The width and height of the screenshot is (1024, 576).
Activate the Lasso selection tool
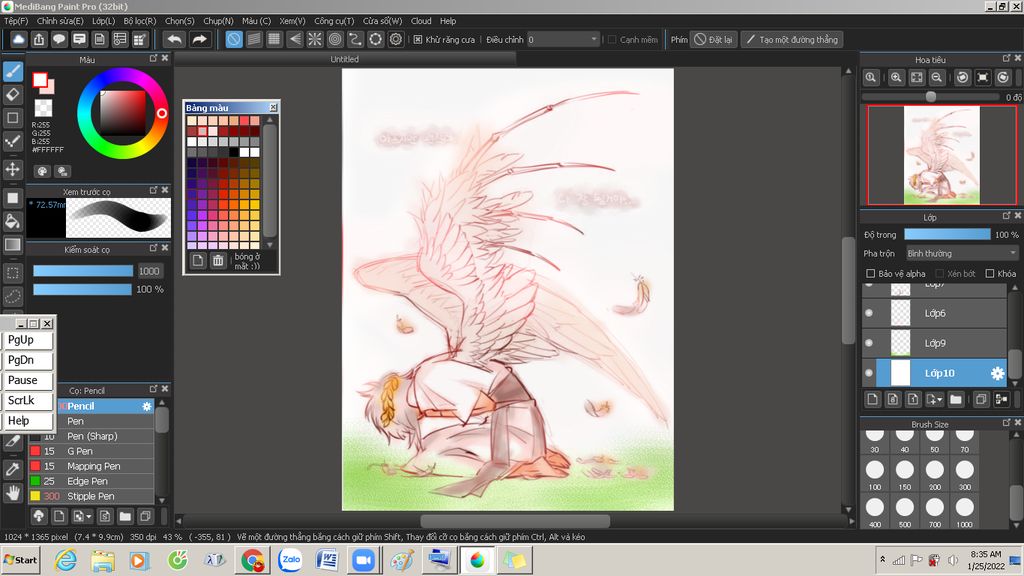click(x=12, y=296)
